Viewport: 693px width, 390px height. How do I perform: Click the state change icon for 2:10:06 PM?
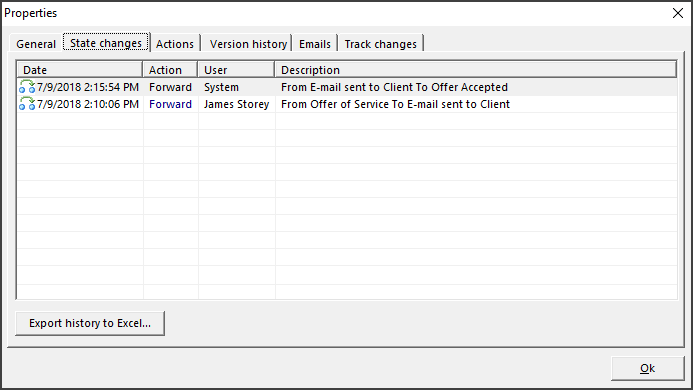[x=27, y=103]
